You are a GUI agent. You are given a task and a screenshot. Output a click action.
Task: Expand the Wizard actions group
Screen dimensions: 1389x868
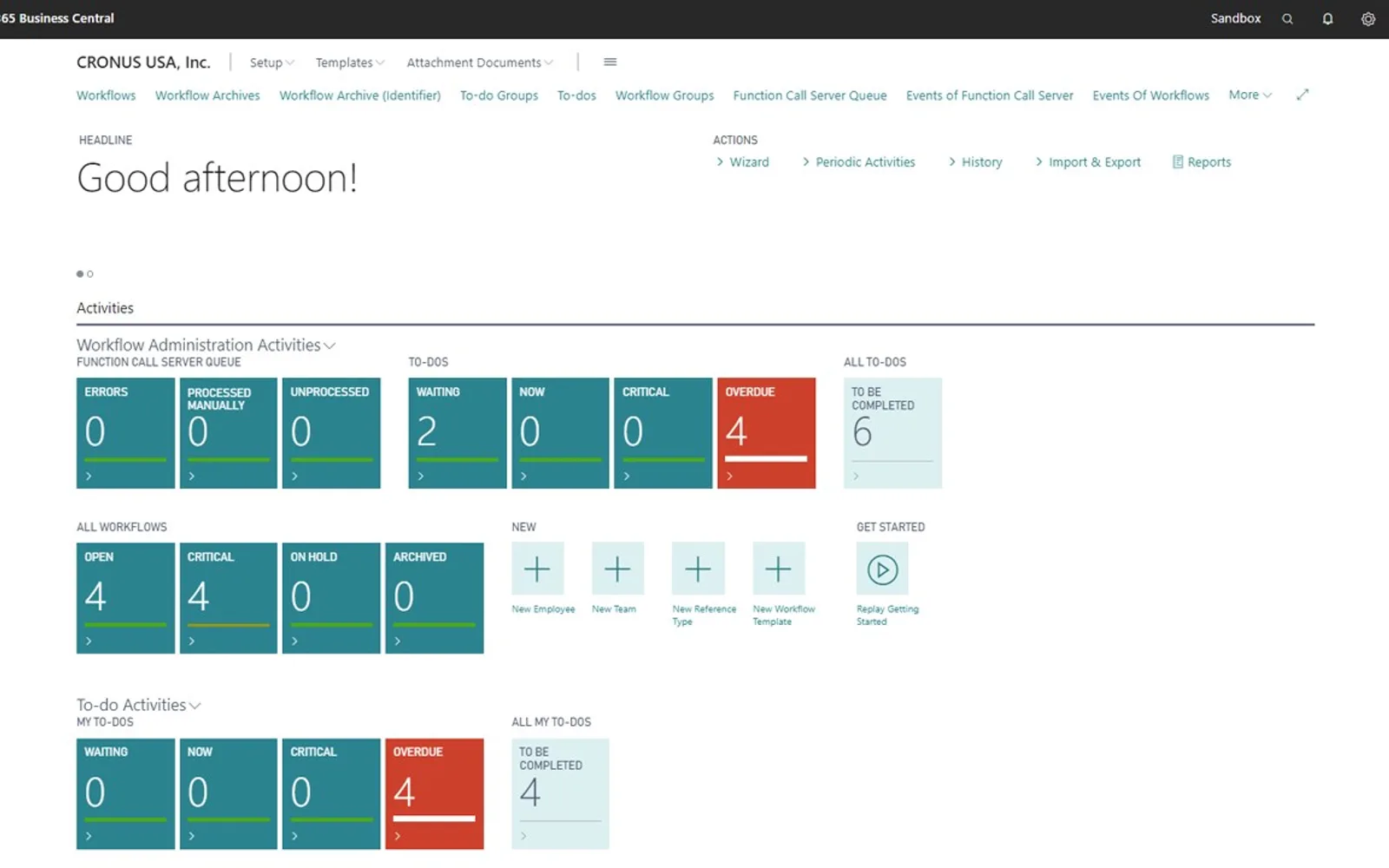pyautogui.click(x=743, y=161)
